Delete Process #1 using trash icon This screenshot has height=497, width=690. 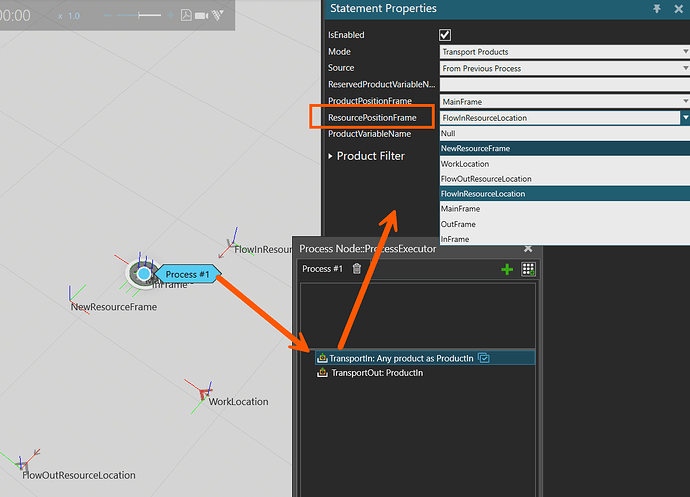(357, 269)
